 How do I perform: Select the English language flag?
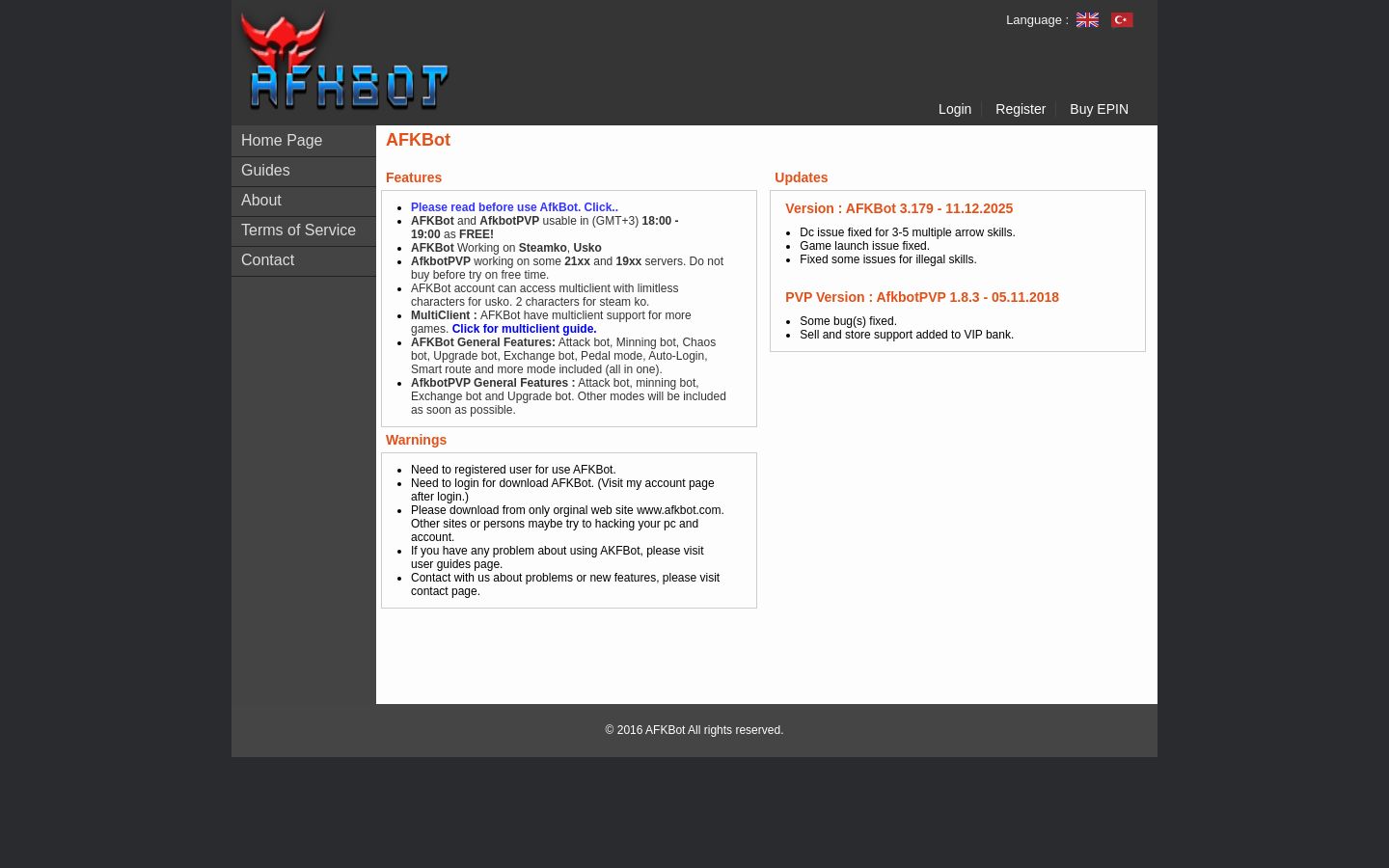(x=1087, y=19)
